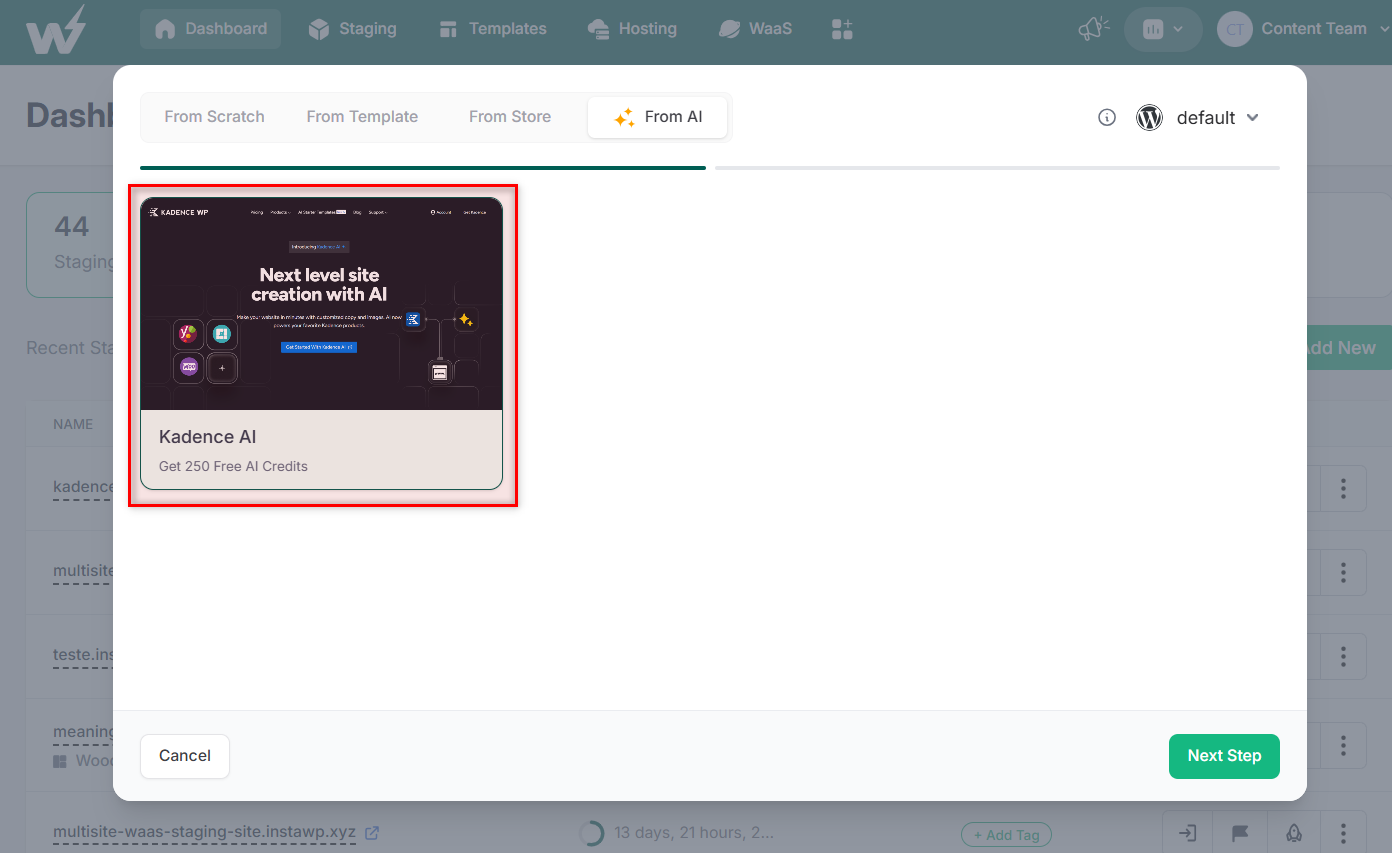
Task: Click the 44 Staging stat card
Action: point(70,245)
